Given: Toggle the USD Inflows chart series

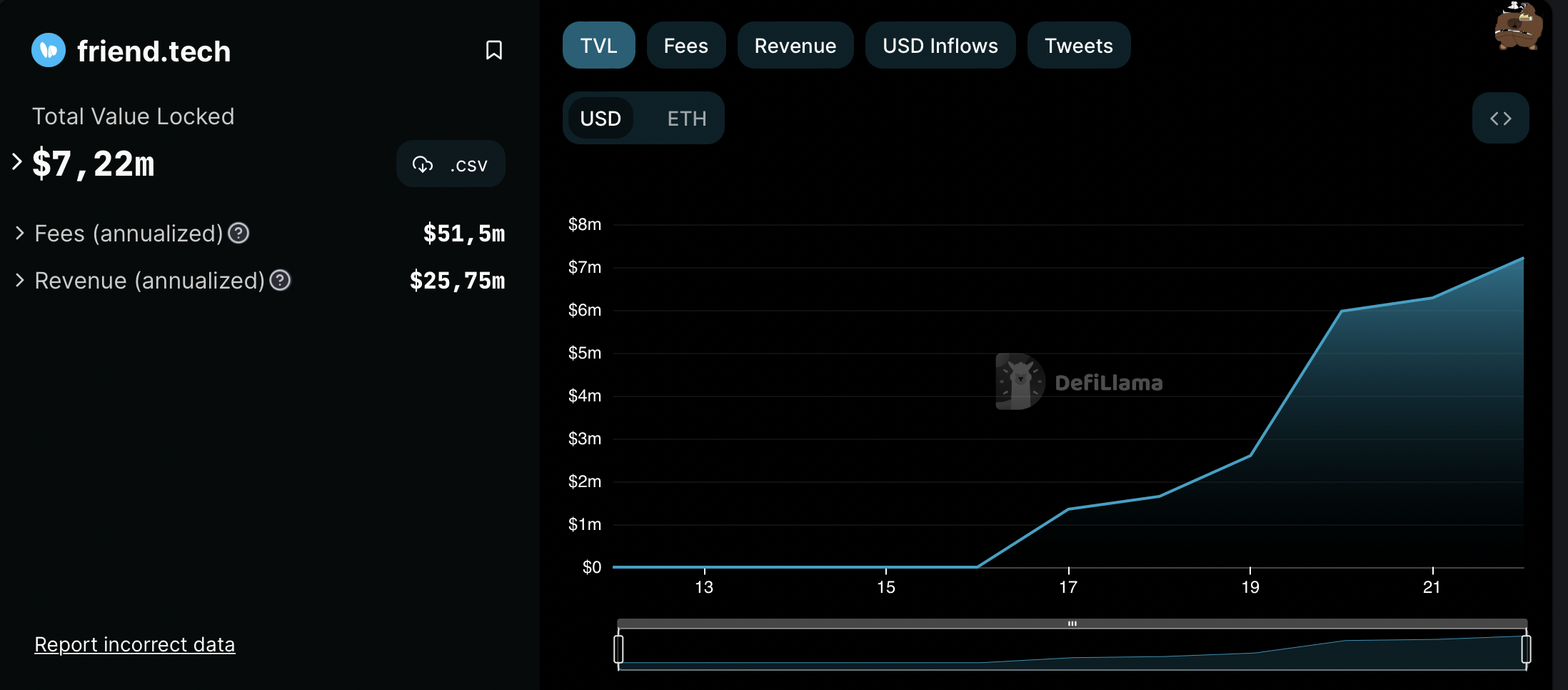Looking at the screenshot, I should point(940,45).
